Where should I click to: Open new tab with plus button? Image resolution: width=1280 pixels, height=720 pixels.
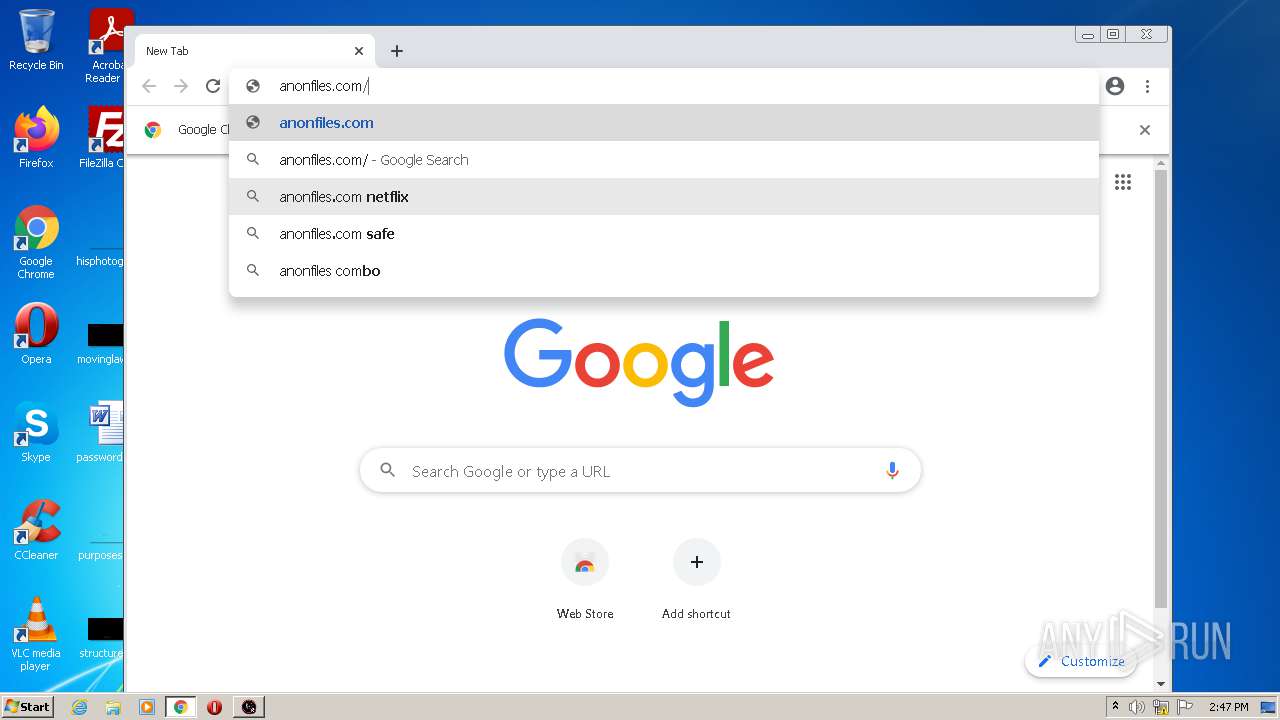(x=397, y=51)
